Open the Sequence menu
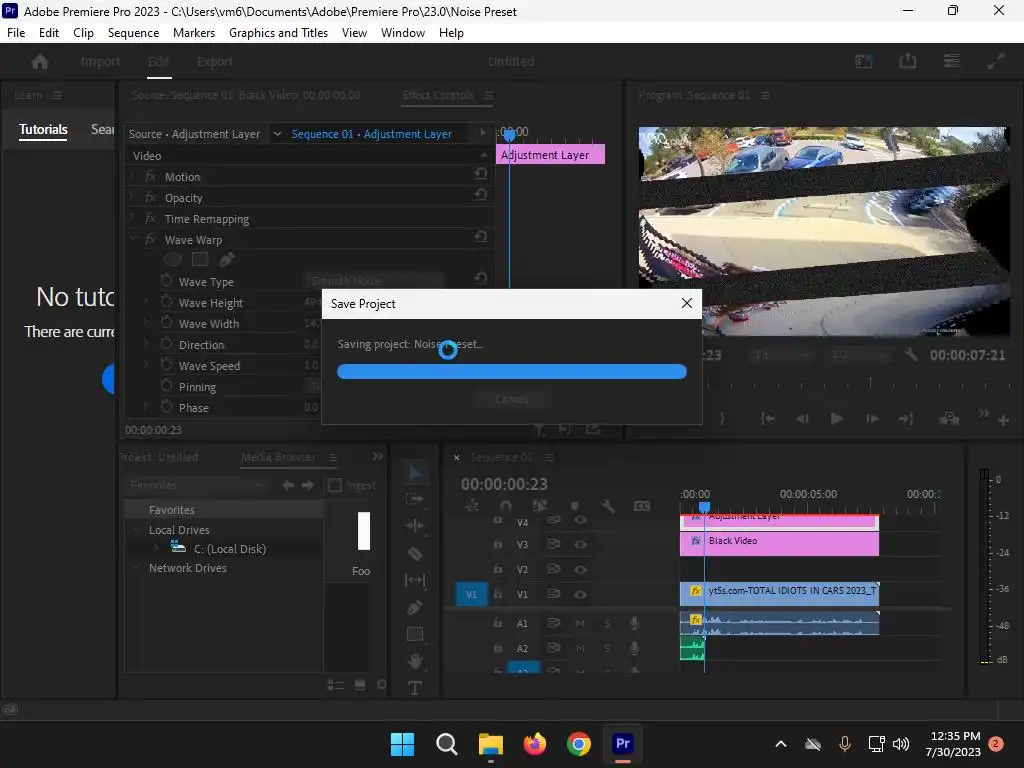 tap(133, 33)
